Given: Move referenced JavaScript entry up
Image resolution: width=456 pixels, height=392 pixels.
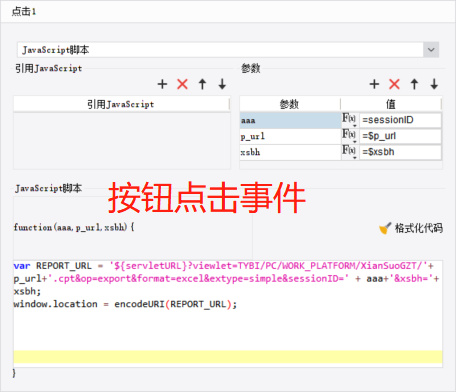Looking at the screenshot, I should pyautogui.click(x=202, y=84).
